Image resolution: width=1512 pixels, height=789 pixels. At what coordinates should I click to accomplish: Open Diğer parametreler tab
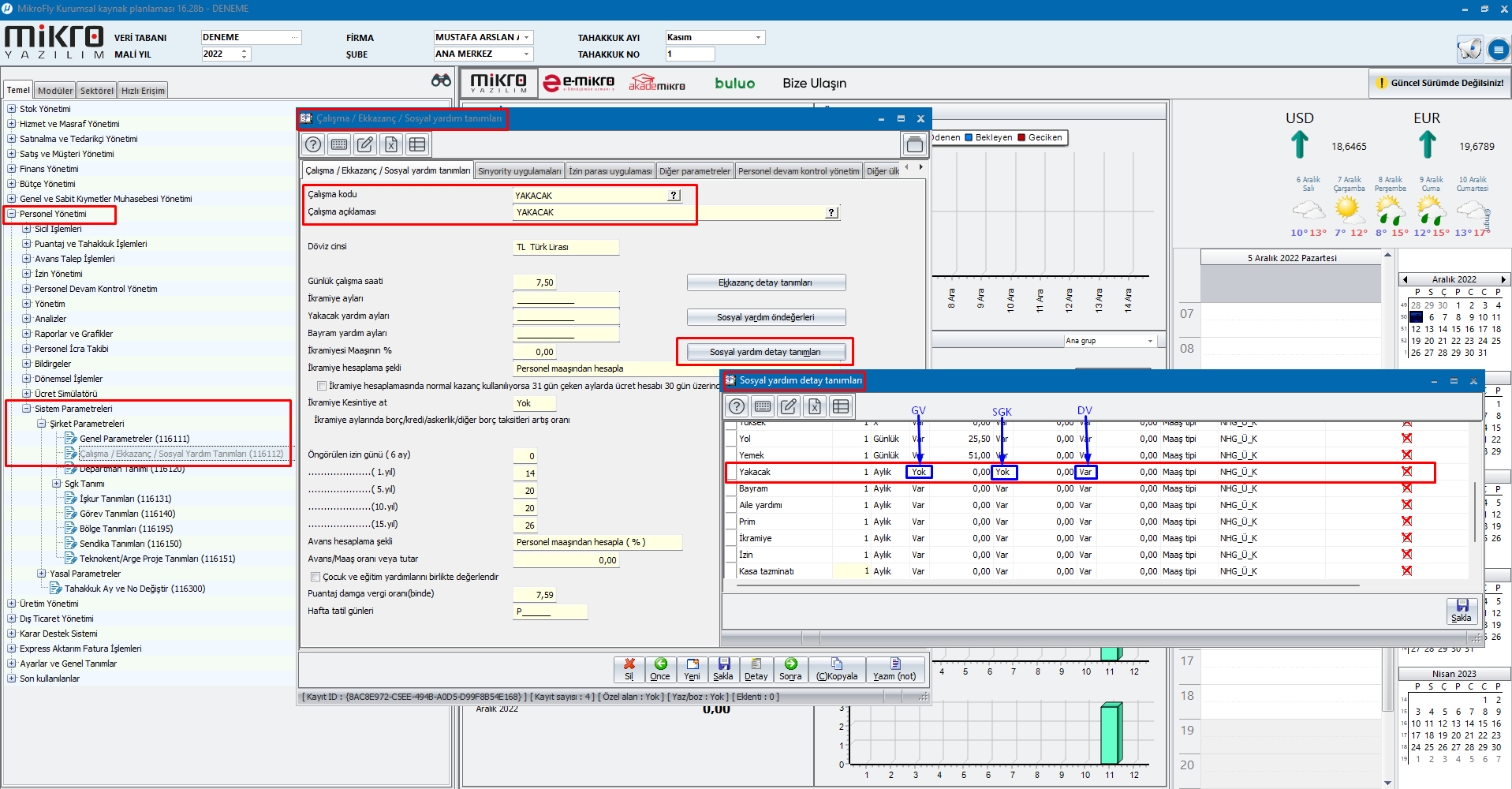coord(695,171)
